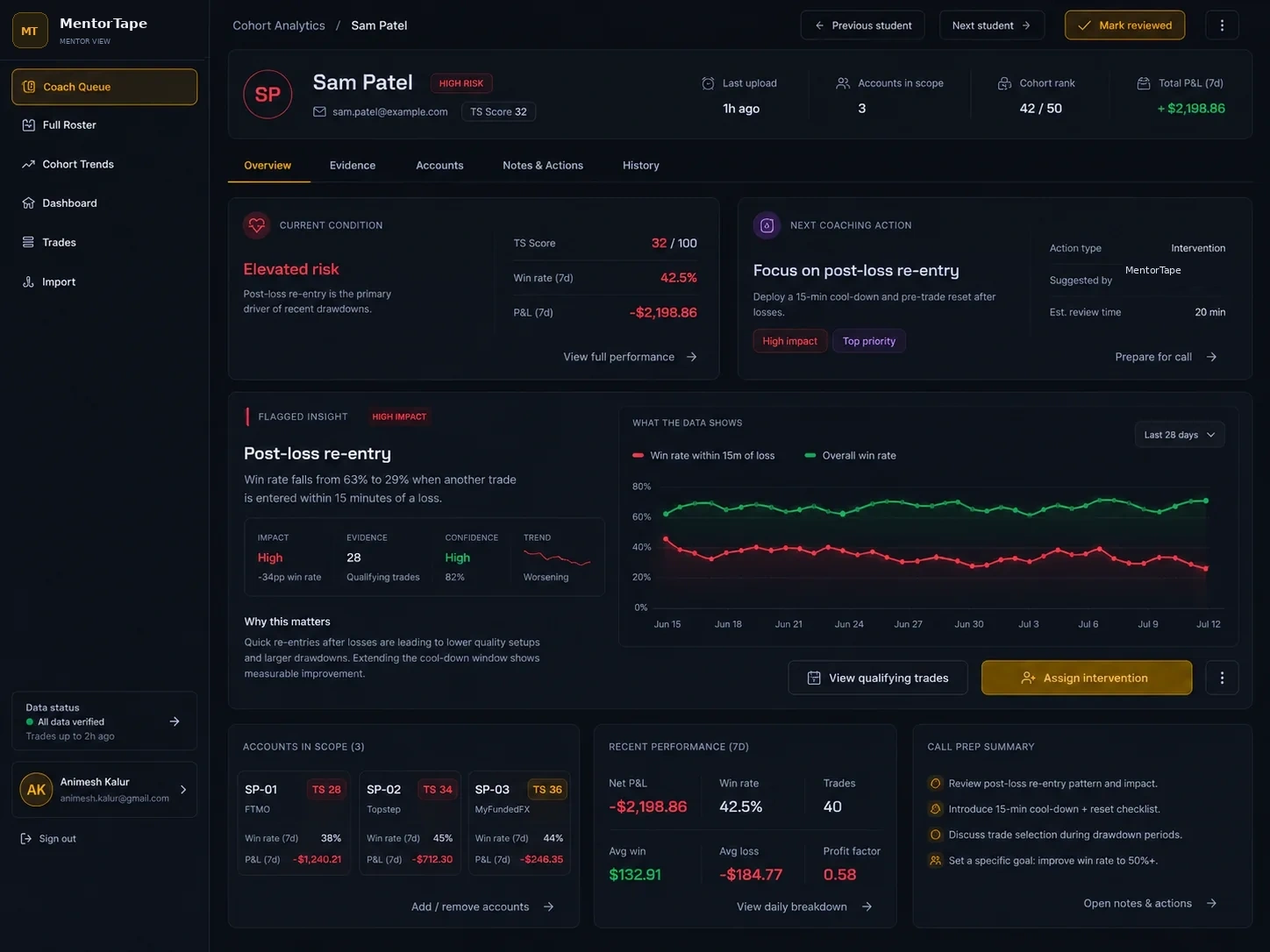The width and height of the screenshot is (1270, 952).
Task: Click the Sign out icon
Action: 26,839
